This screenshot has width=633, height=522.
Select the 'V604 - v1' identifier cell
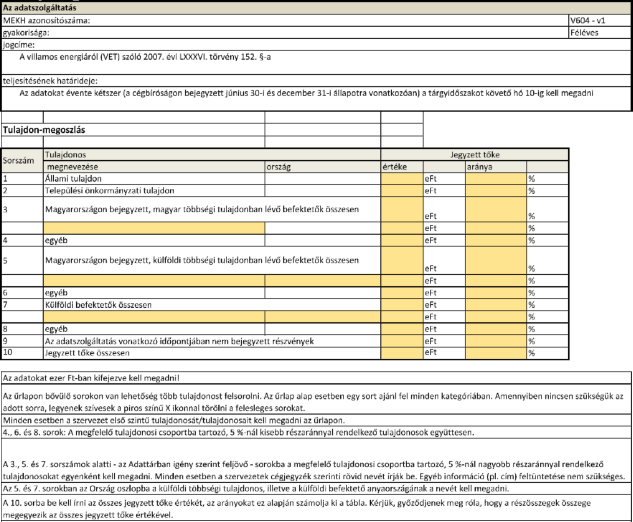599,21
